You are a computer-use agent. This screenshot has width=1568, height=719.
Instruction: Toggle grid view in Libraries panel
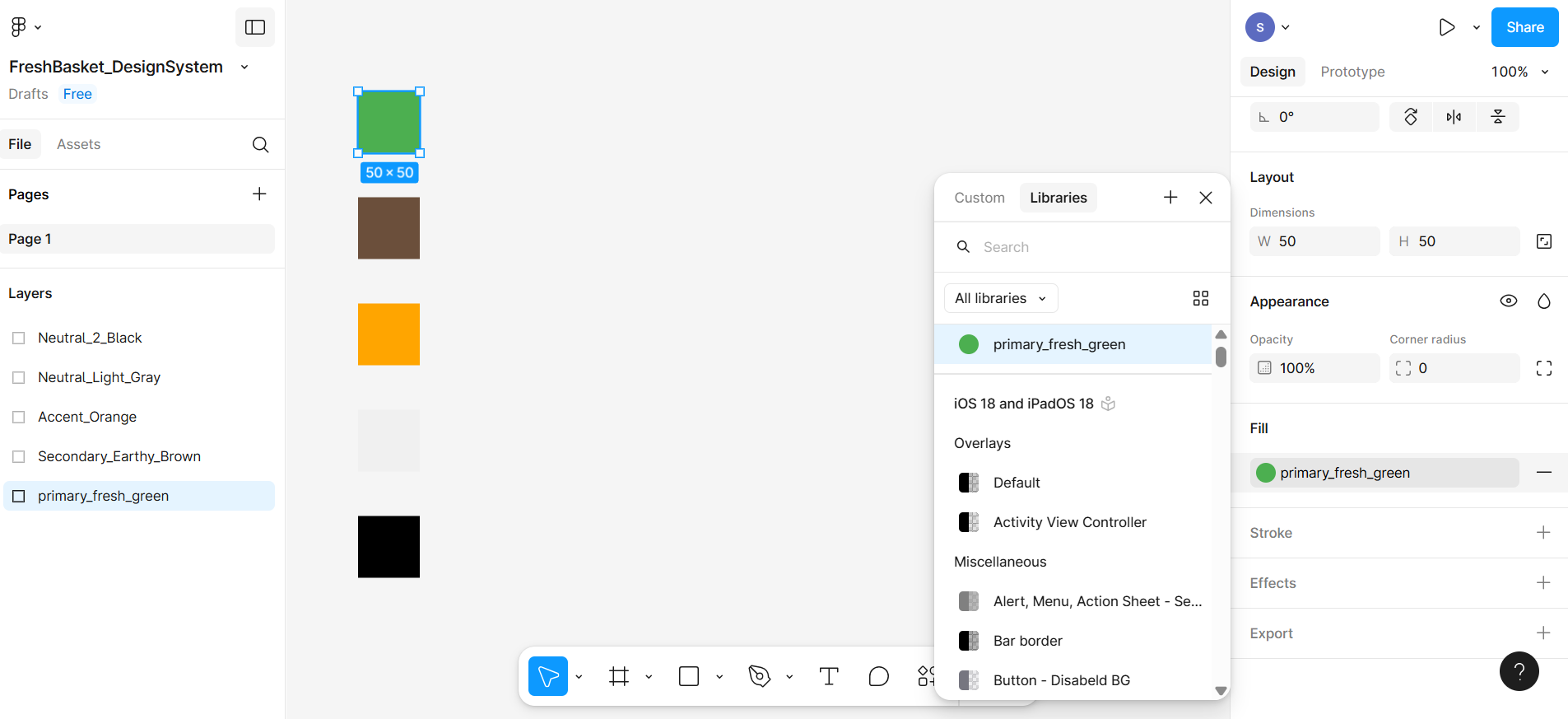click(x=1200, y=298)
